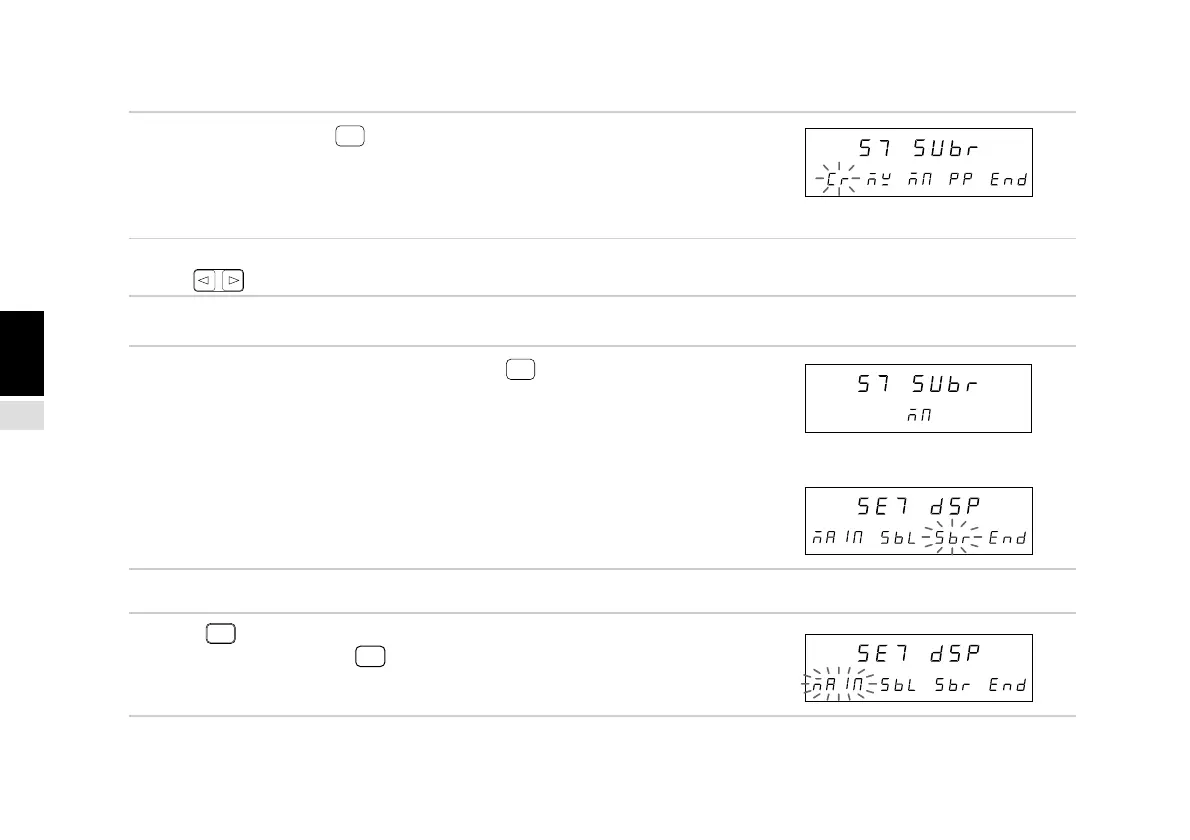Select non-blinking Sbr in the bottom display
Image resolution: width=1190 pixels, height=840 pixels.
pyautogui.click(x=951, y=686)
